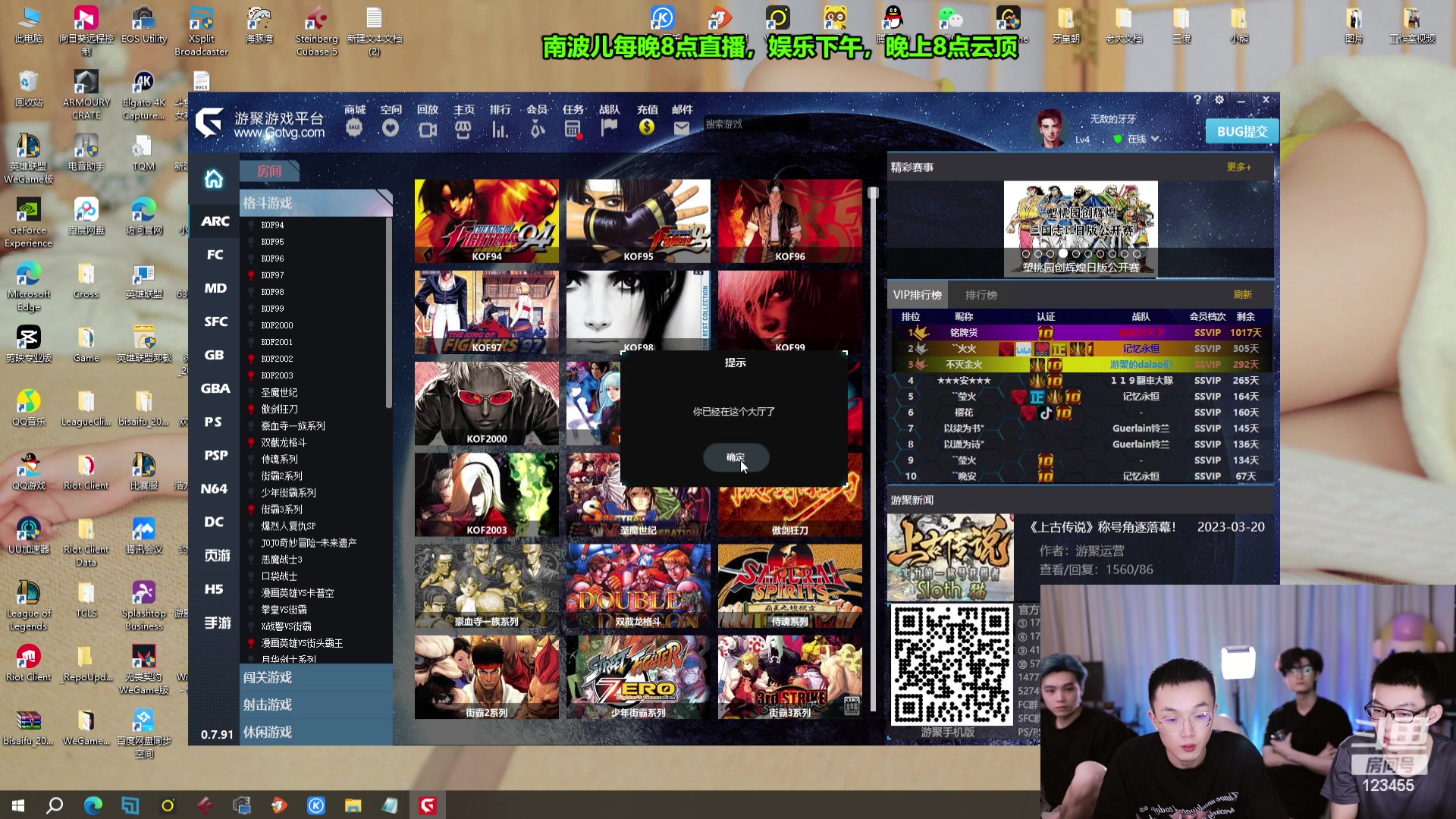Viewport: 1456px width, 819px height.
Task: Select KOF2002 in the game list
Action: (x=277, y=359)
